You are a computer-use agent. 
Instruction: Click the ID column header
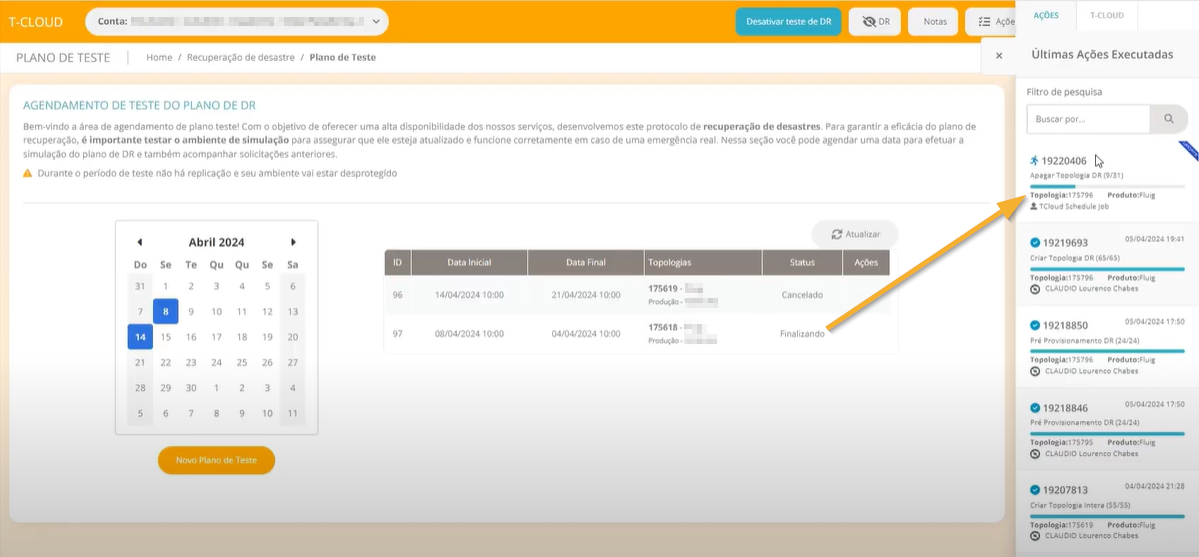(398, 262)
